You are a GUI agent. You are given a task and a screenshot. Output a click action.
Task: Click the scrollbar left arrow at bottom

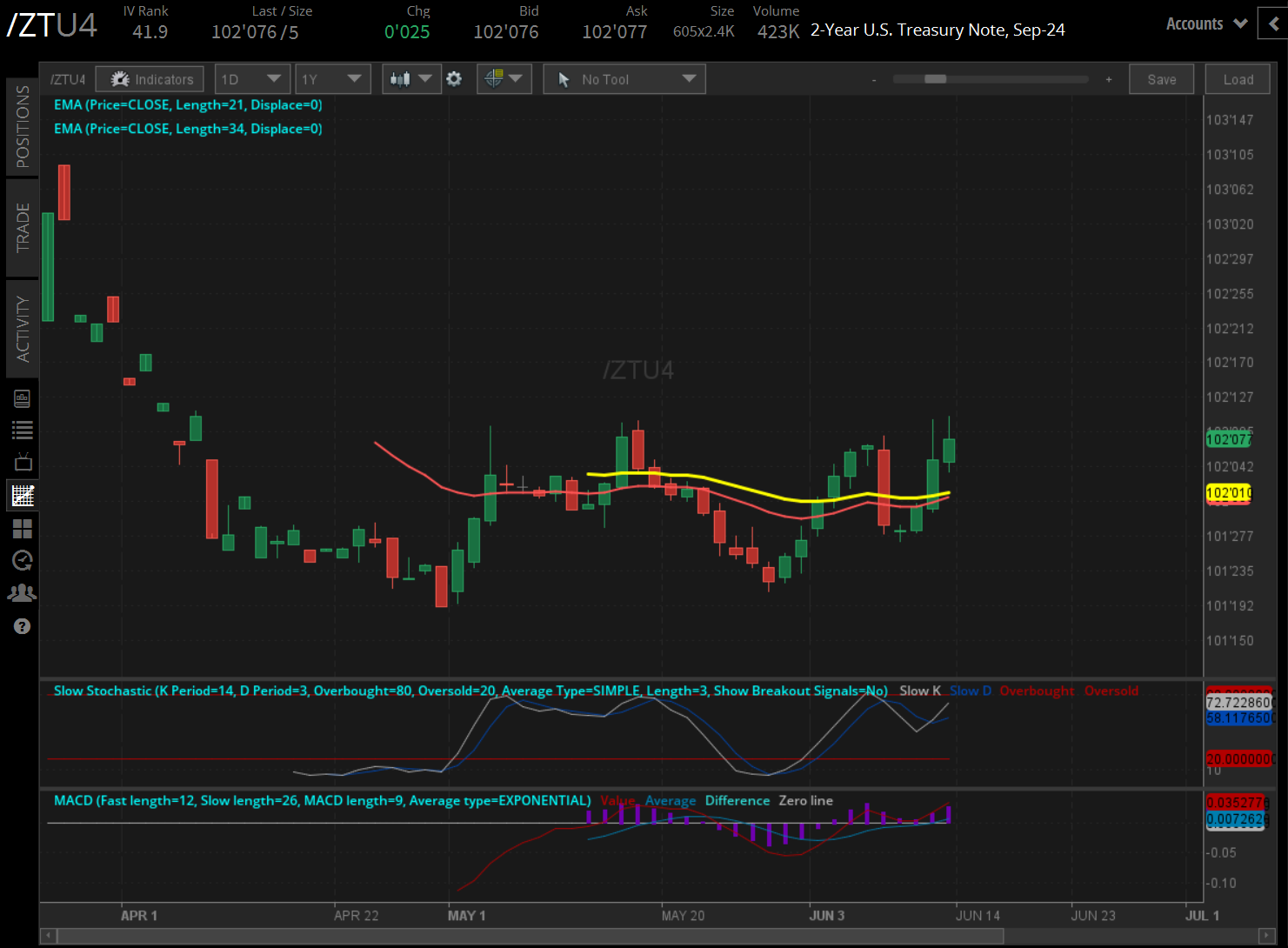49,936
